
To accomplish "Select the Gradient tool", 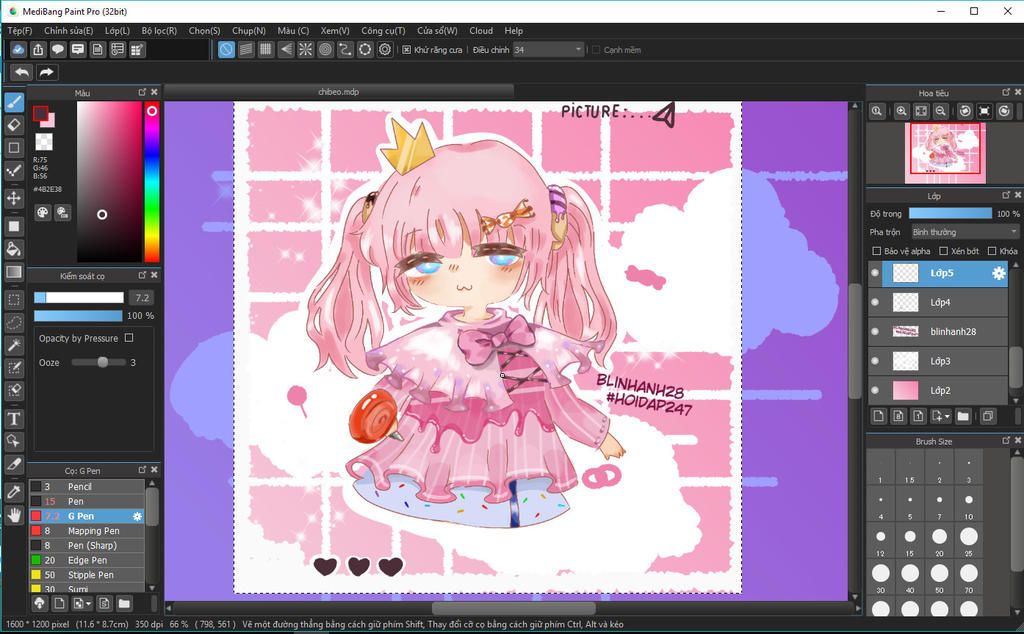I will (14, 272).
